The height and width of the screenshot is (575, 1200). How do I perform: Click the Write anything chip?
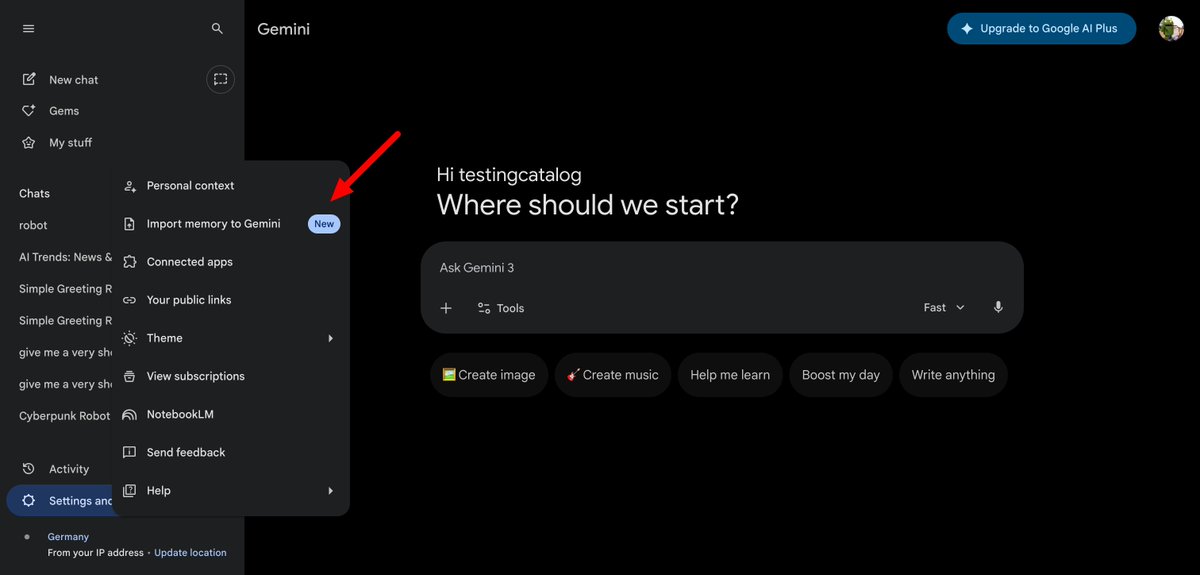953,375
